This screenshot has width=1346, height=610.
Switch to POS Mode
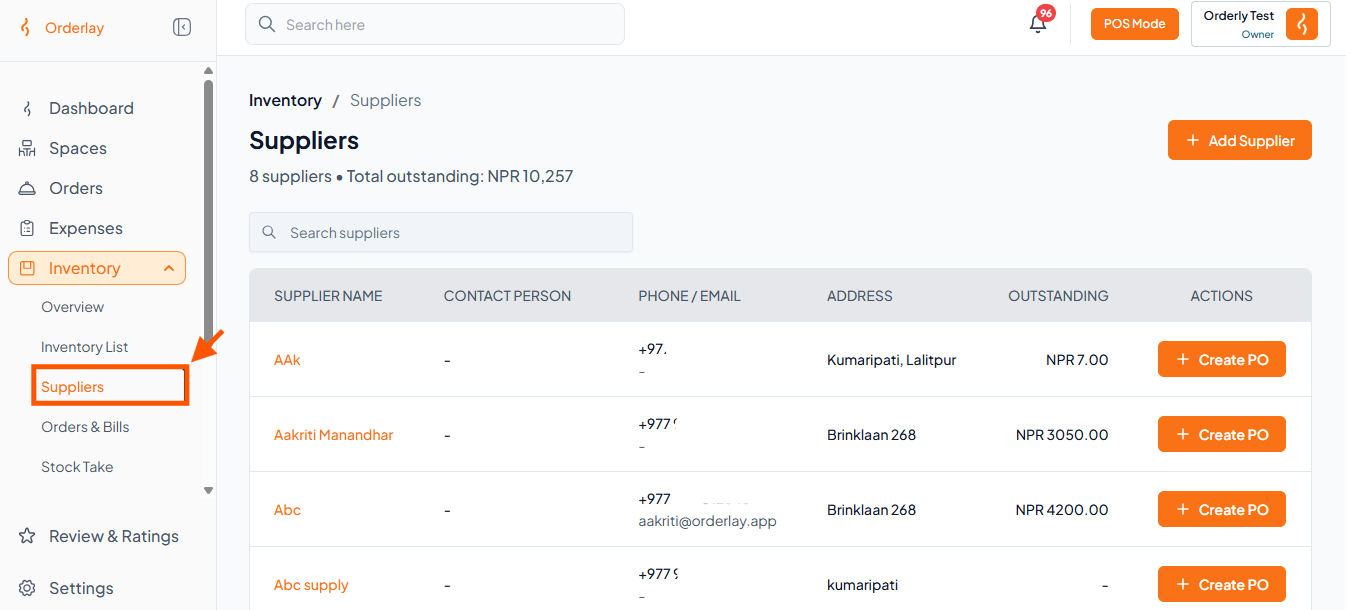[x=1134, y=24]
